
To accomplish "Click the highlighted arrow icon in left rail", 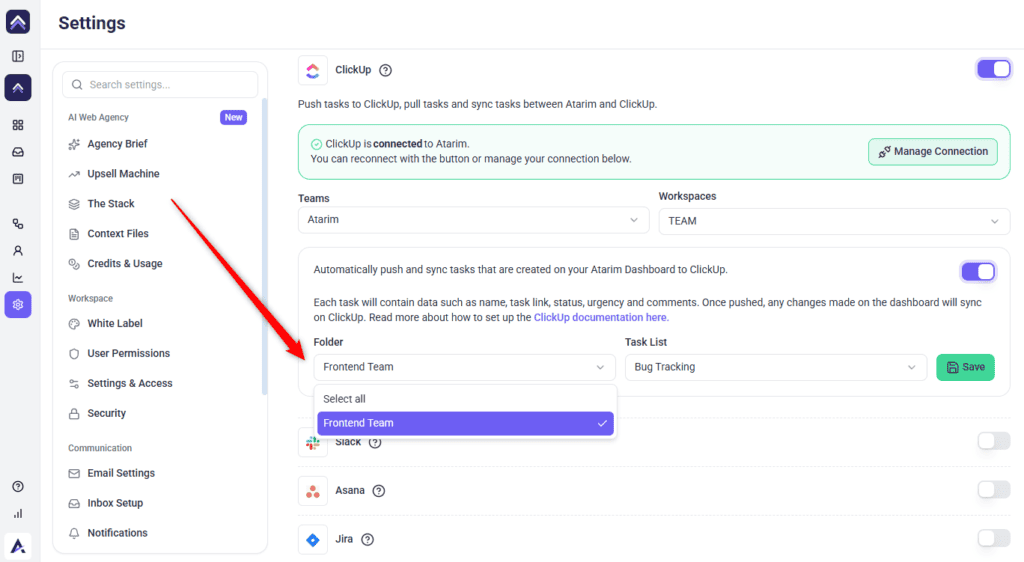I will pos(18,87).
